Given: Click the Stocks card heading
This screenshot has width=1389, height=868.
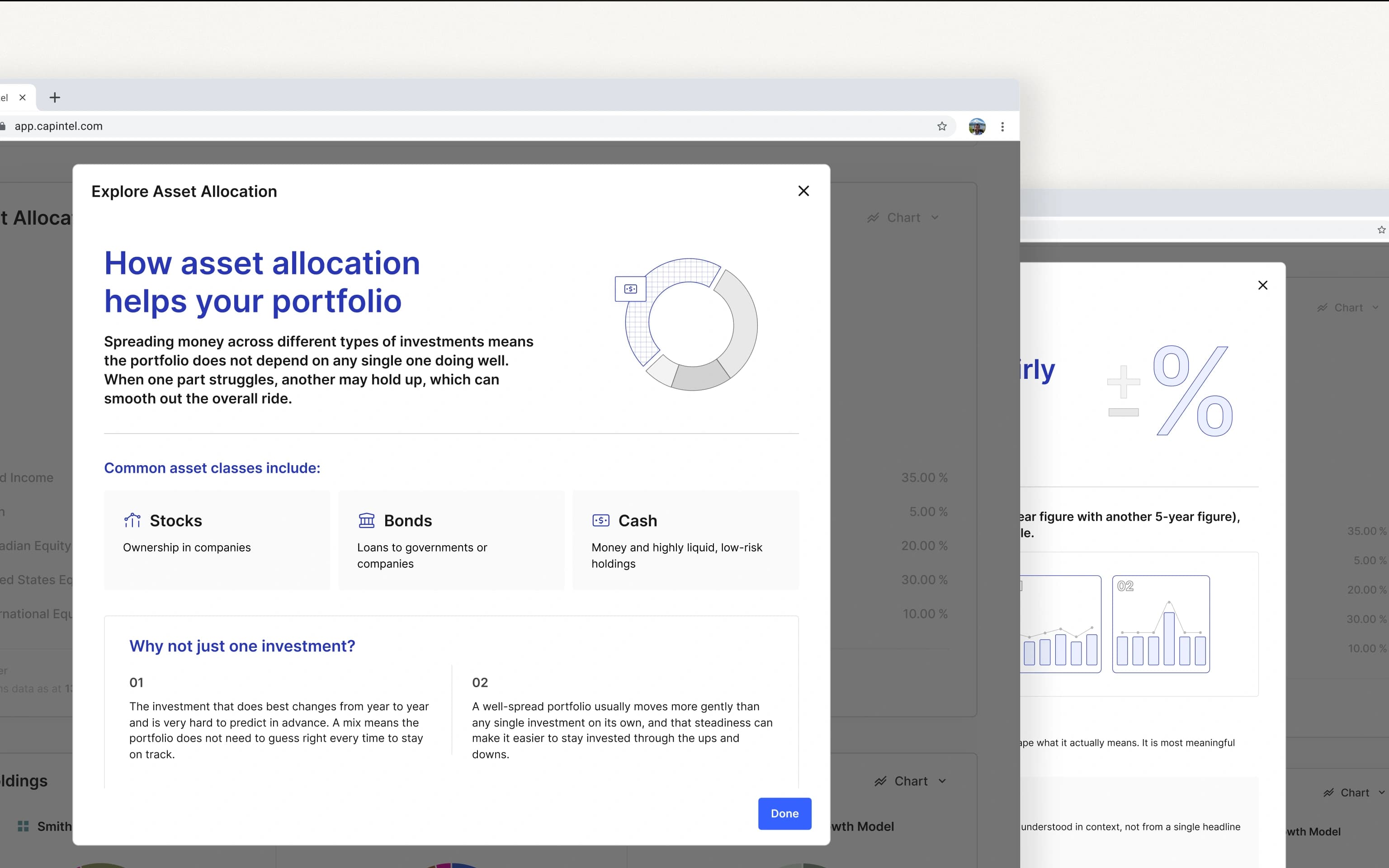Looking at the screenshot, I should tap(175, 521).
